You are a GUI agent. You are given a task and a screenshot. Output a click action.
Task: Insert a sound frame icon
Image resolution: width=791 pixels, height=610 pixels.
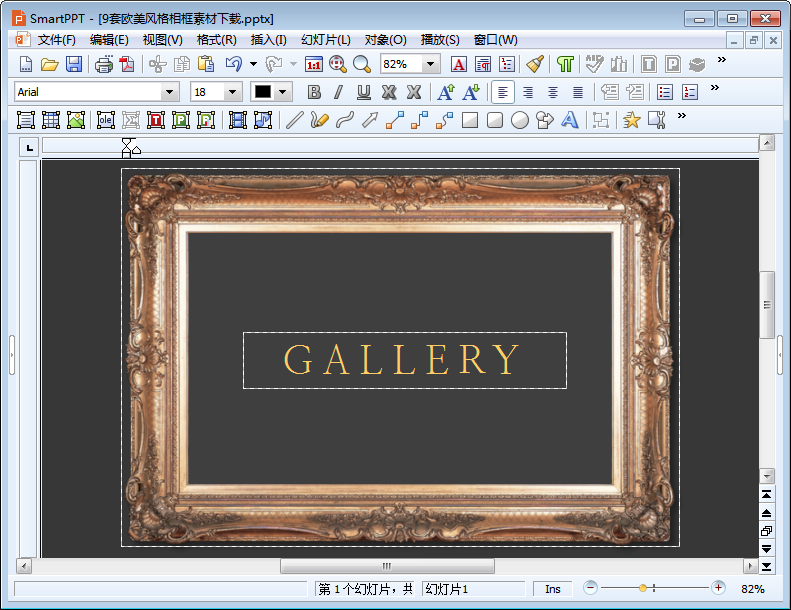click(x=263, y=120)
